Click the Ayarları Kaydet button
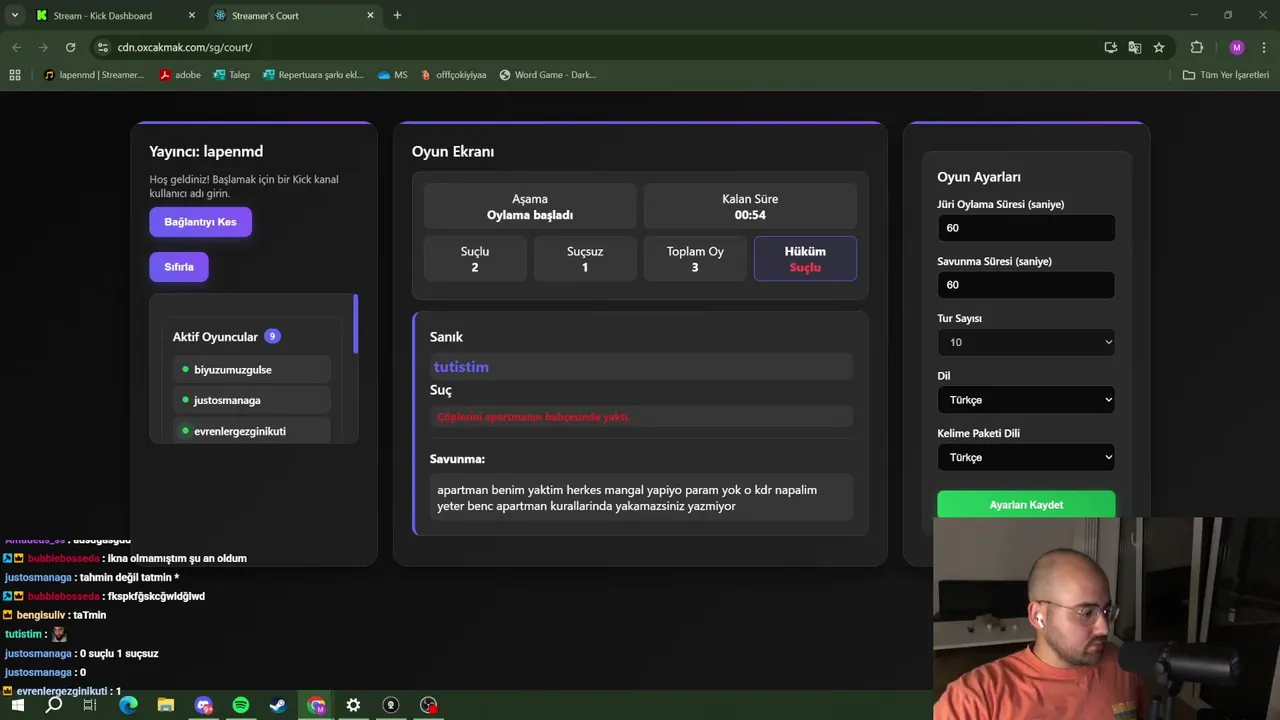Screen dimensions: 1280x720 click(1026, 504)
